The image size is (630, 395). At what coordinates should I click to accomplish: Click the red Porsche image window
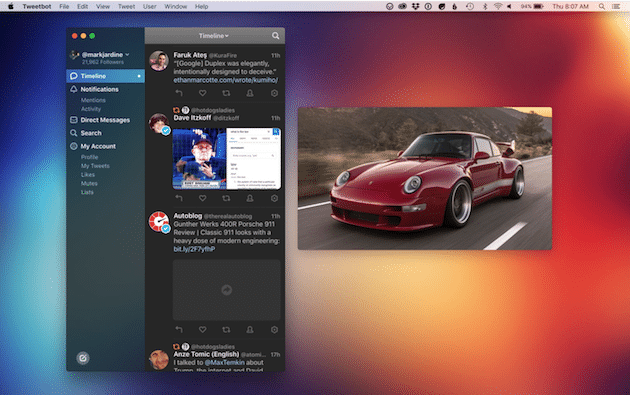click(425, 178)
